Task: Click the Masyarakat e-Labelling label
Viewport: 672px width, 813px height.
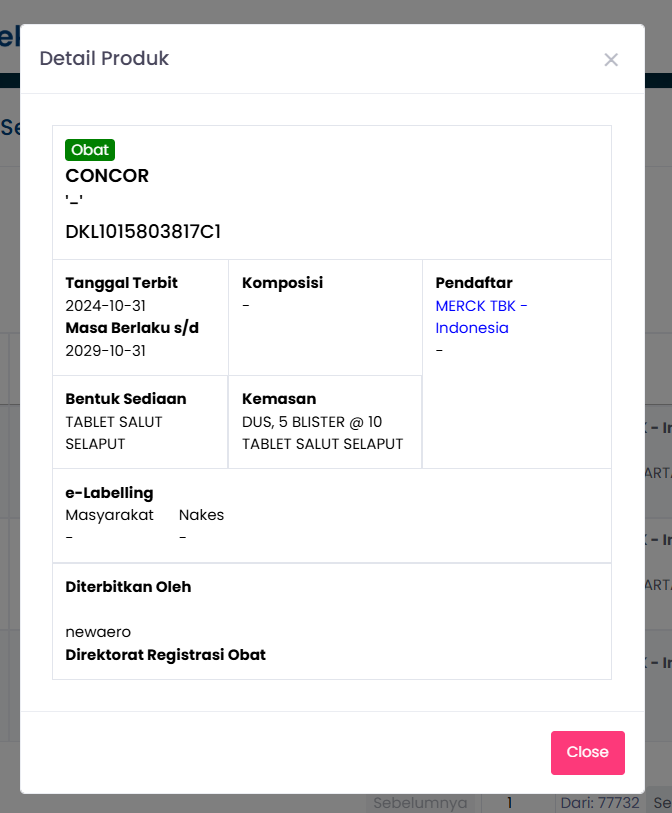Action: (x=110, y=515)
